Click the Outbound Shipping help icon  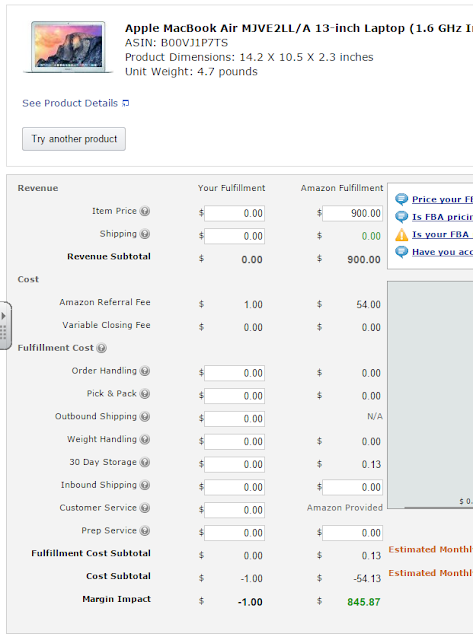click(144, 417)
